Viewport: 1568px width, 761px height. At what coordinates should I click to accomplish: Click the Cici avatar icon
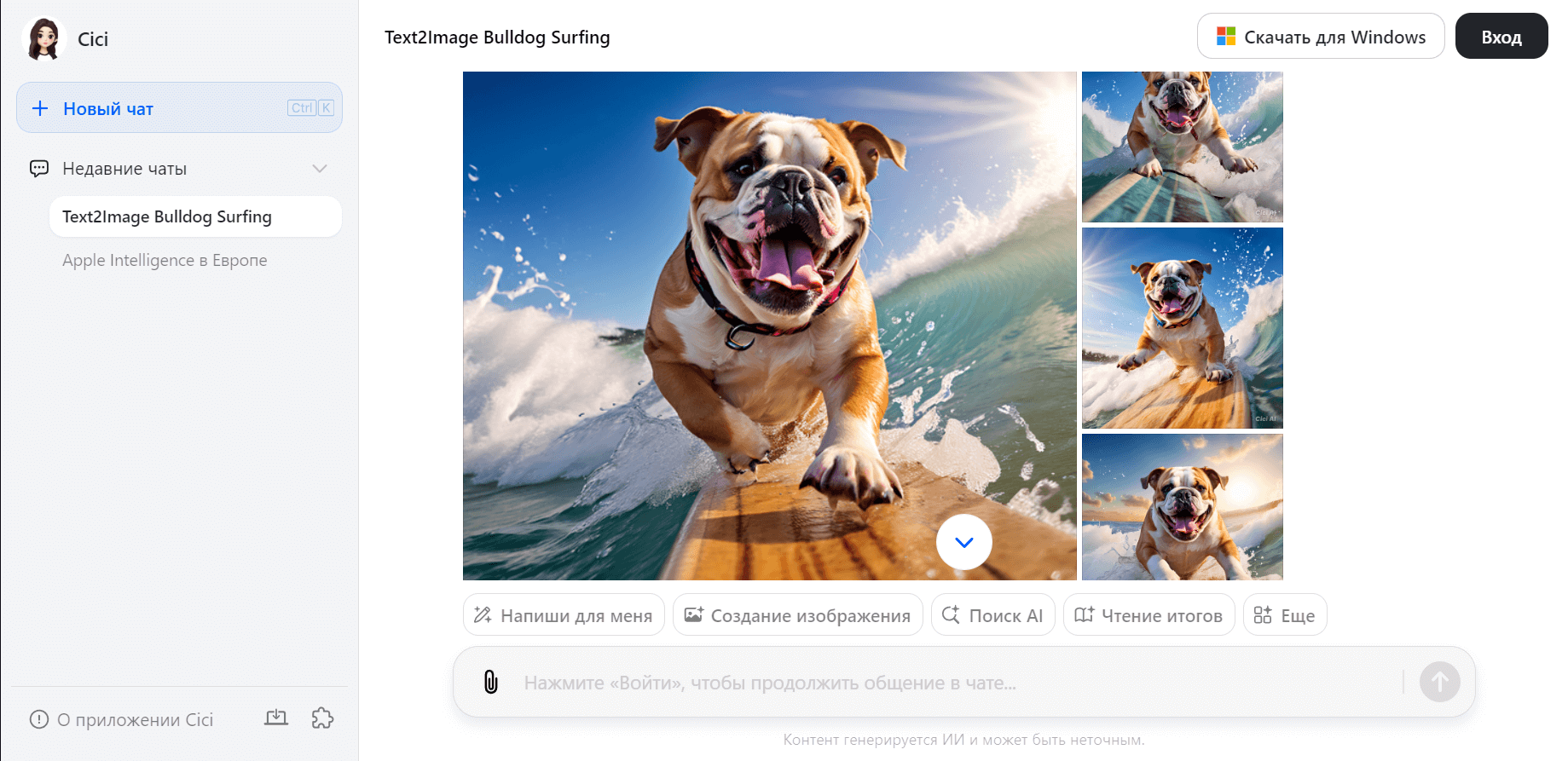pos(44,39)
